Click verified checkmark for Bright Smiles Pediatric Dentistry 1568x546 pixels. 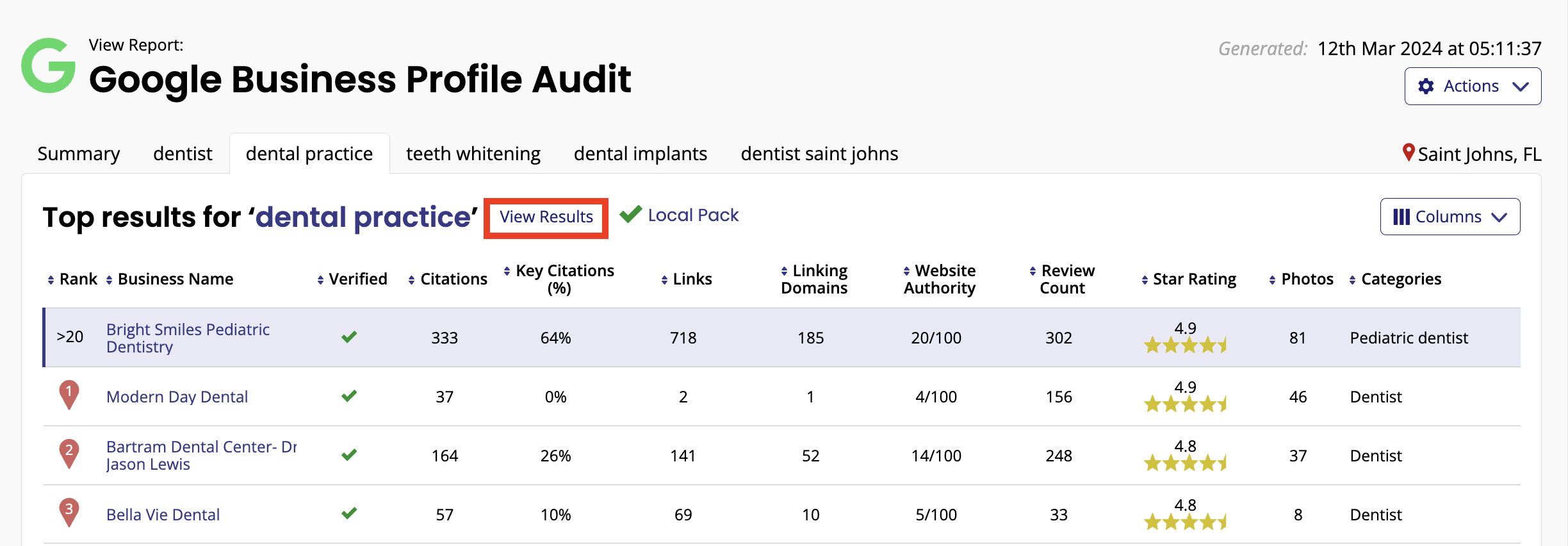349,337
